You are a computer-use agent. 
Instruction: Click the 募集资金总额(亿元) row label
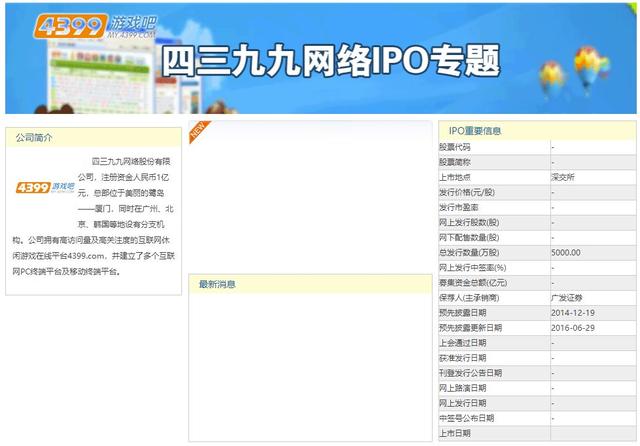point(473,283)
